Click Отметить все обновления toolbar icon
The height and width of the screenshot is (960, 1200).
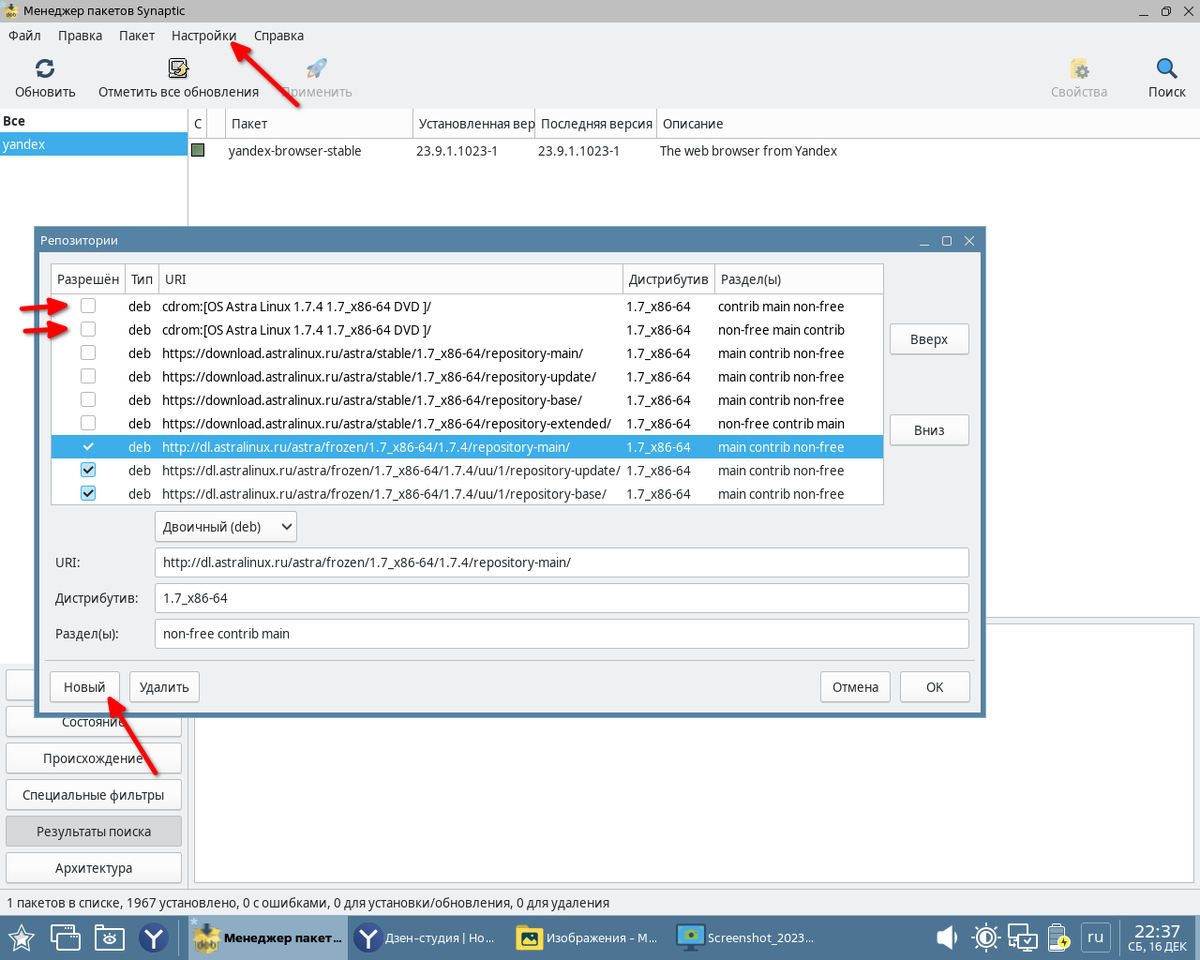pyautogui.click(x=178, y=69)
